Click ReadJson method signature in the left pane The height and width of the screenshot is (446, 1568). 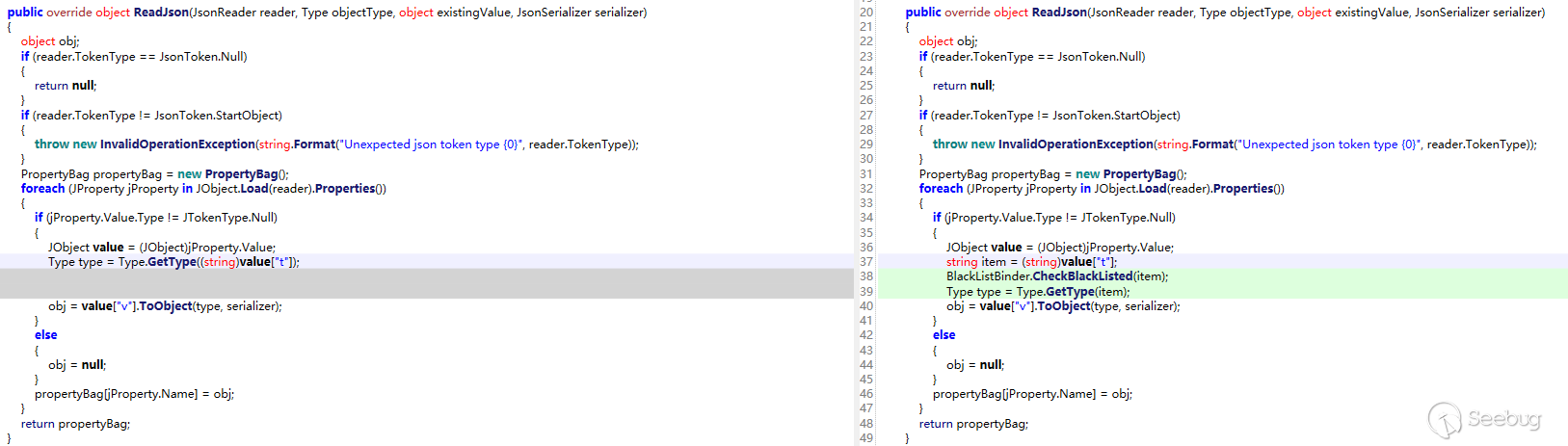coord(328,13)
